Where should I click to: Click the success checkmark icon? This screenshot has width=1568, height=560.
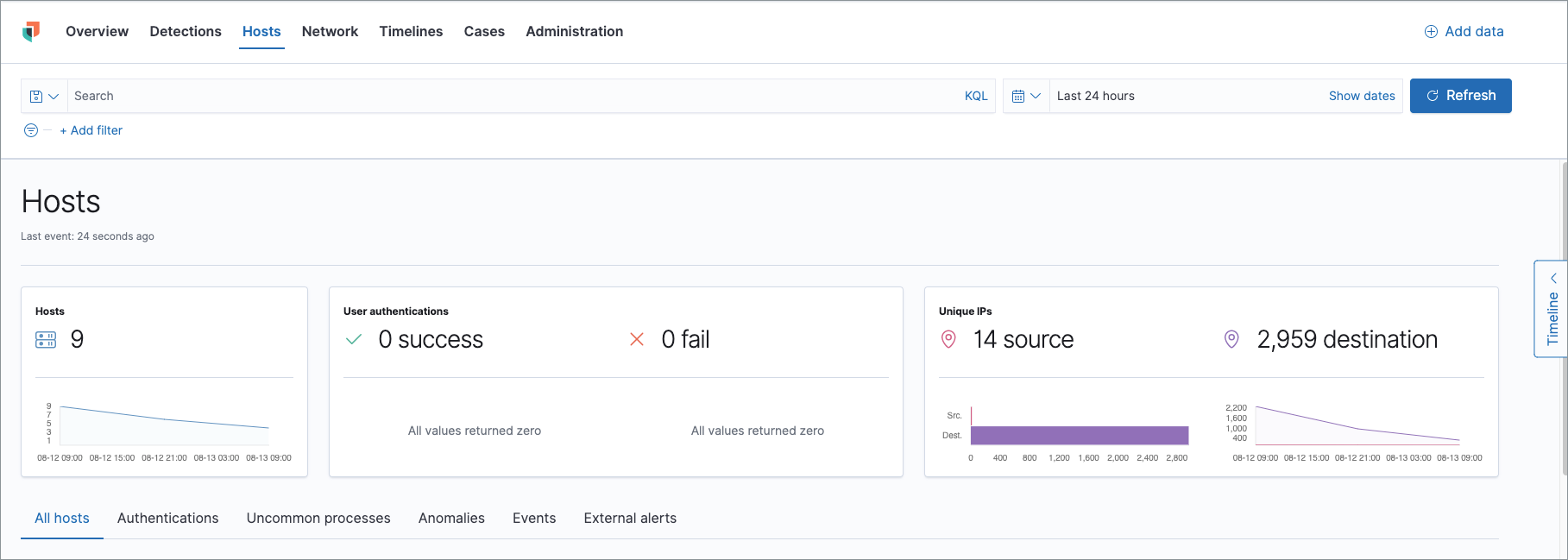click(354, 340)
